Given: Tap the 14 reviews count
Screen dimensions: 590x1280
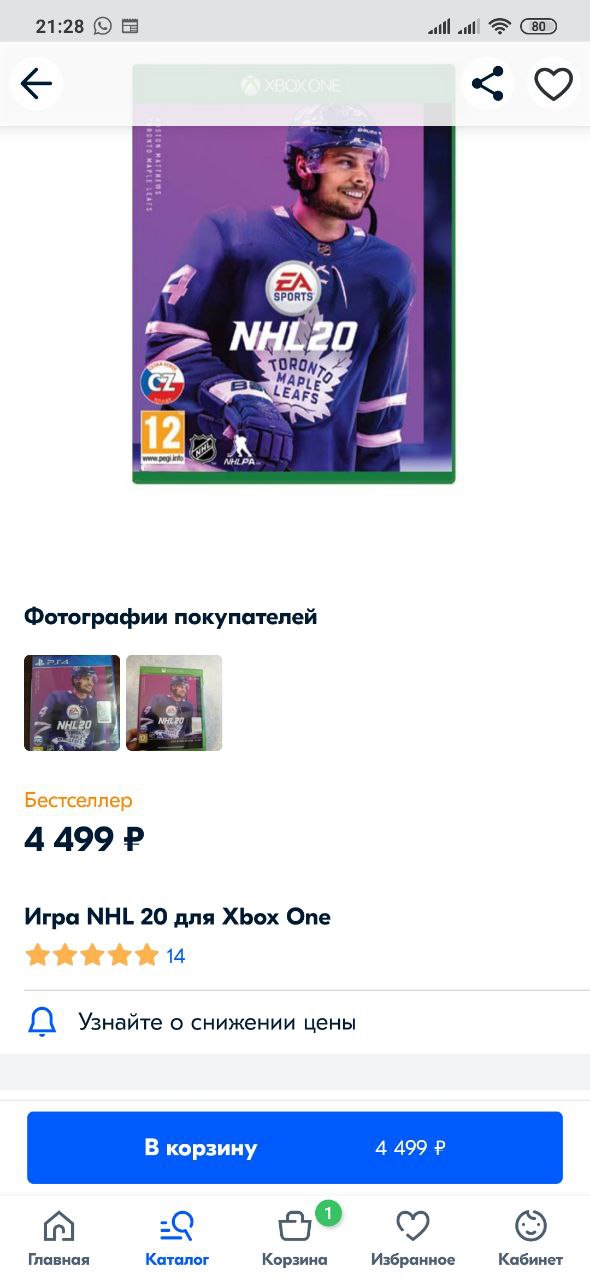Looking at the screenshot, I should coord(176,956).
